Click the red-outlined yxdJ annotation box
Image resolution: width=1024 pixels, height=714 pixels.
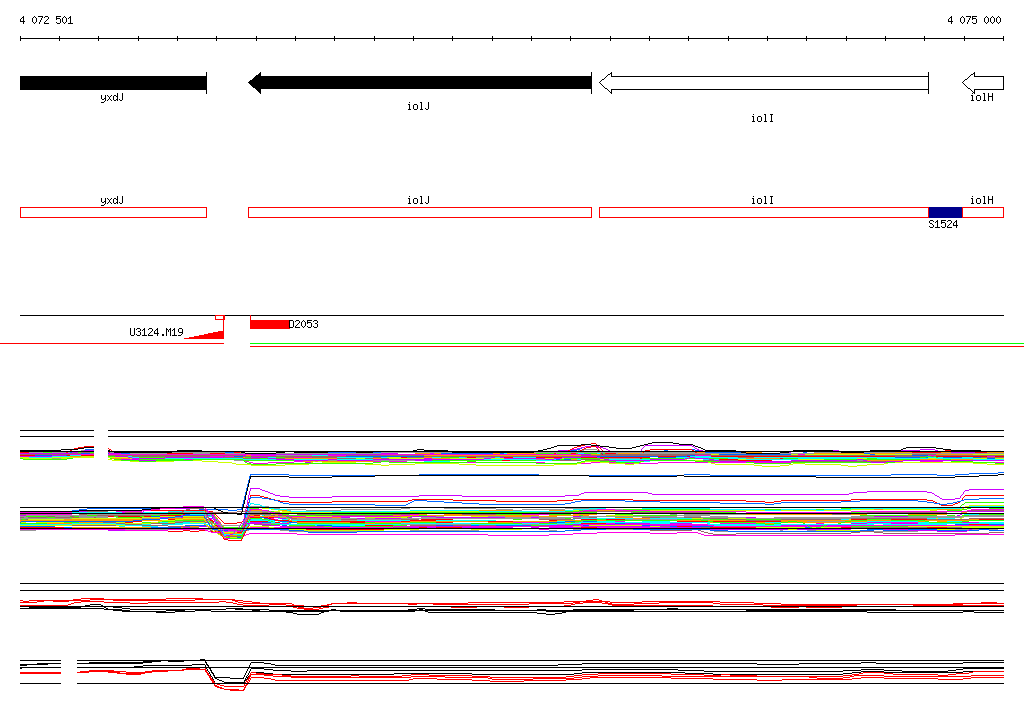pyautogui.click(x=113, y=212)
